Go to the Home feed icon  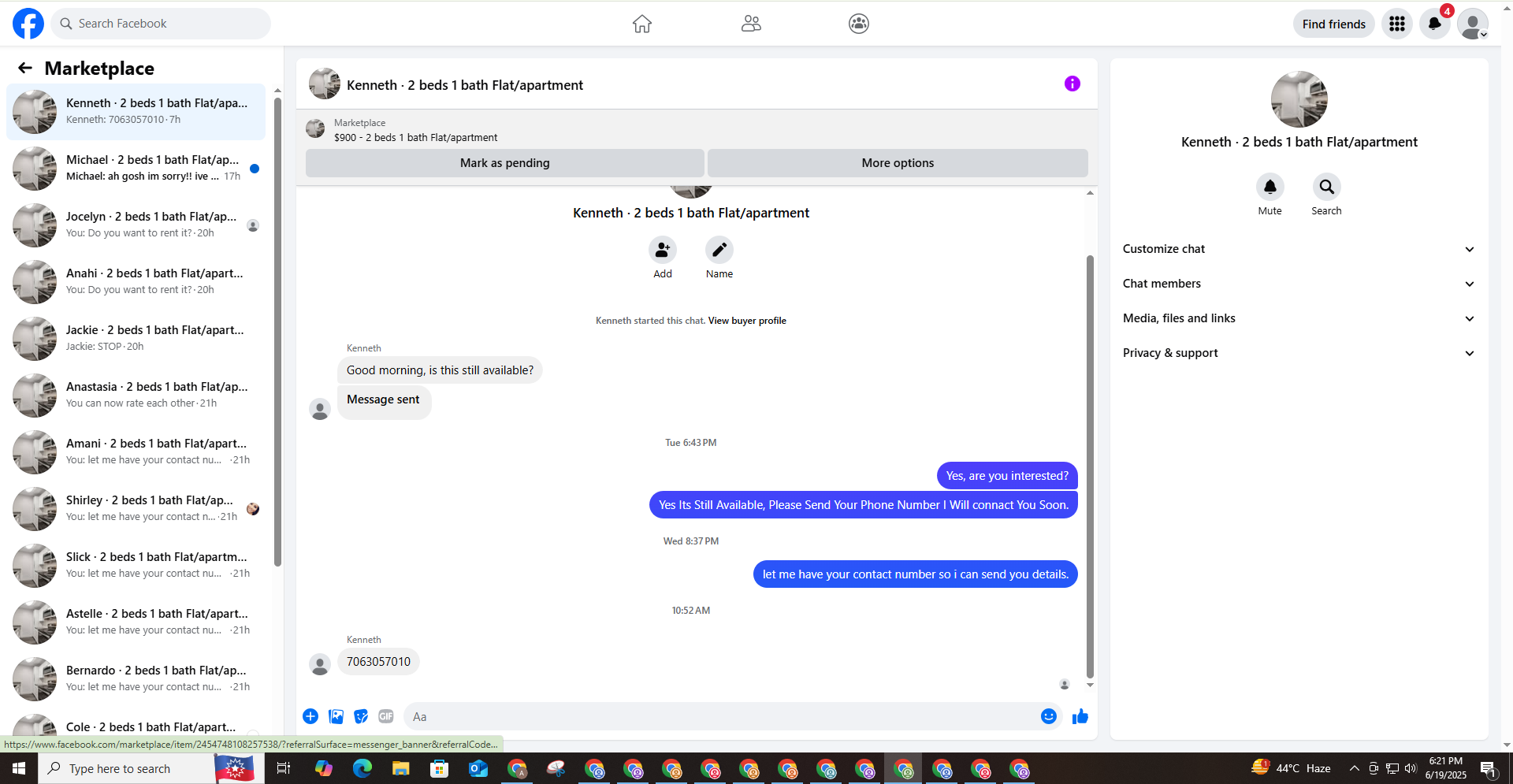pos(642,24)
